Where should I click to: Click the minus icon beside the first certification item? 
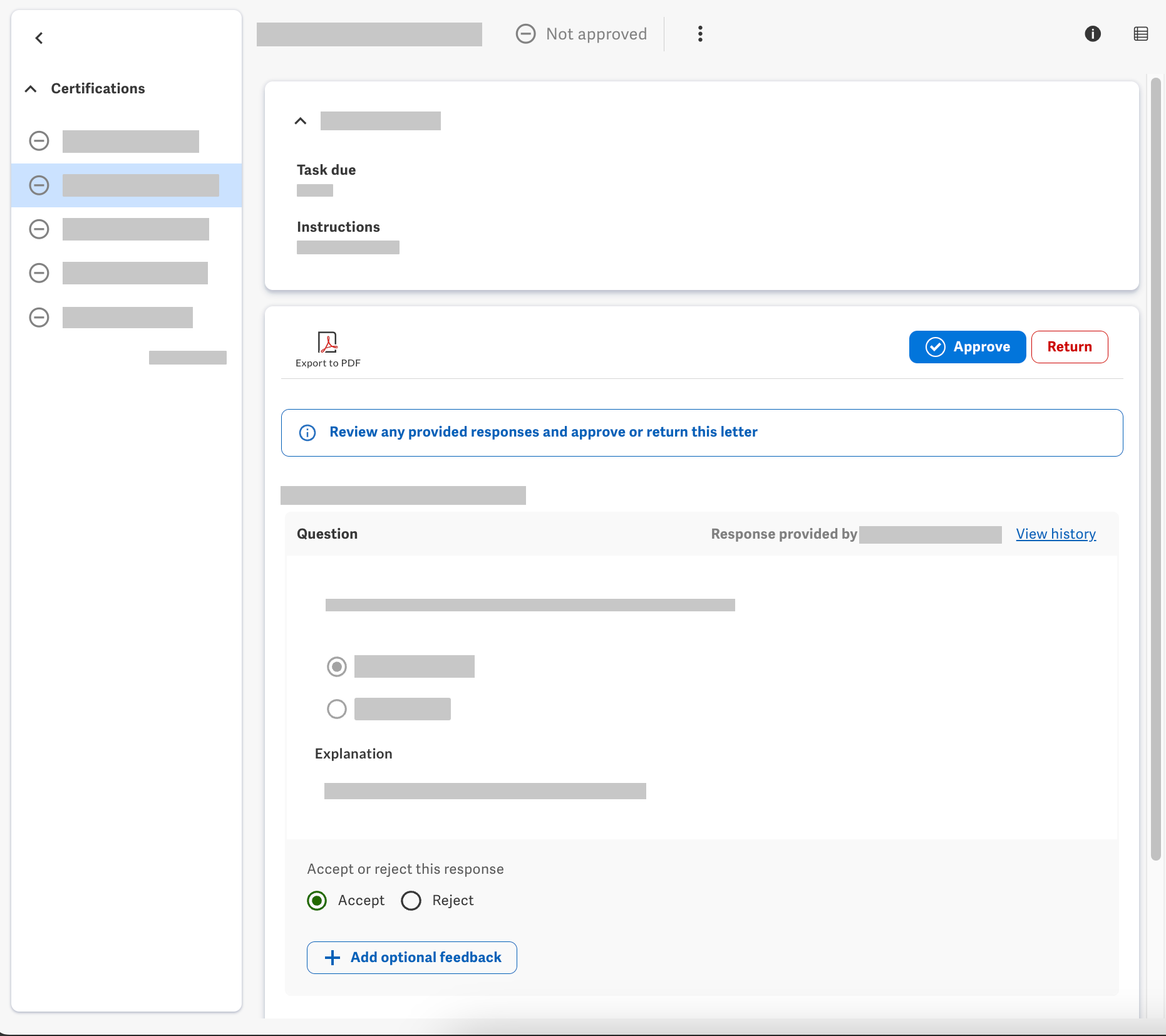(x=39, y=142)
